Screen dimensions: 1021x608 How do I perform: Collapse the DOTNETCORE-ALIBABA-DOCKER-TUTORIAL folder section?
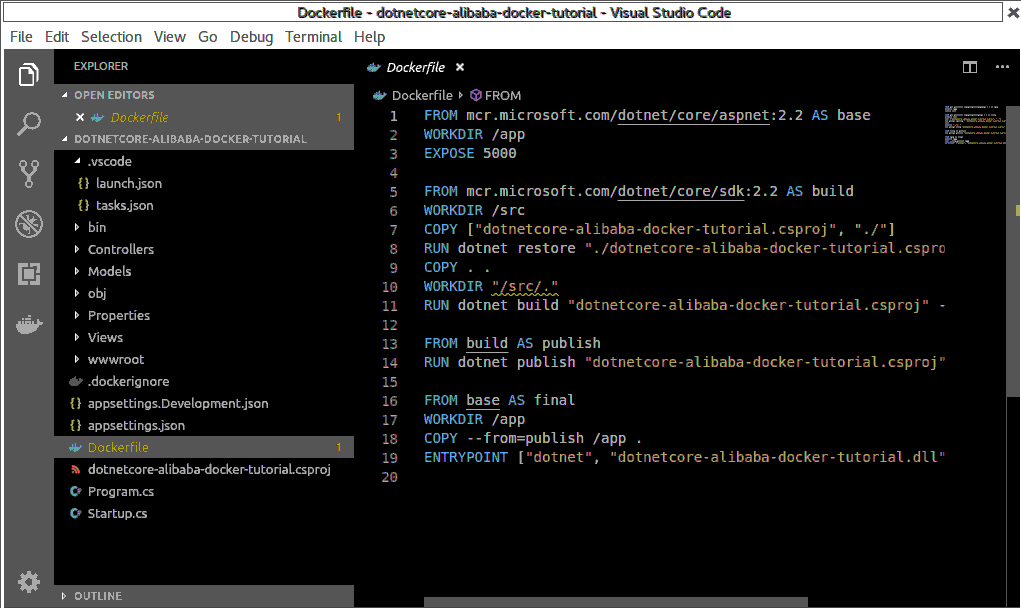64,139
